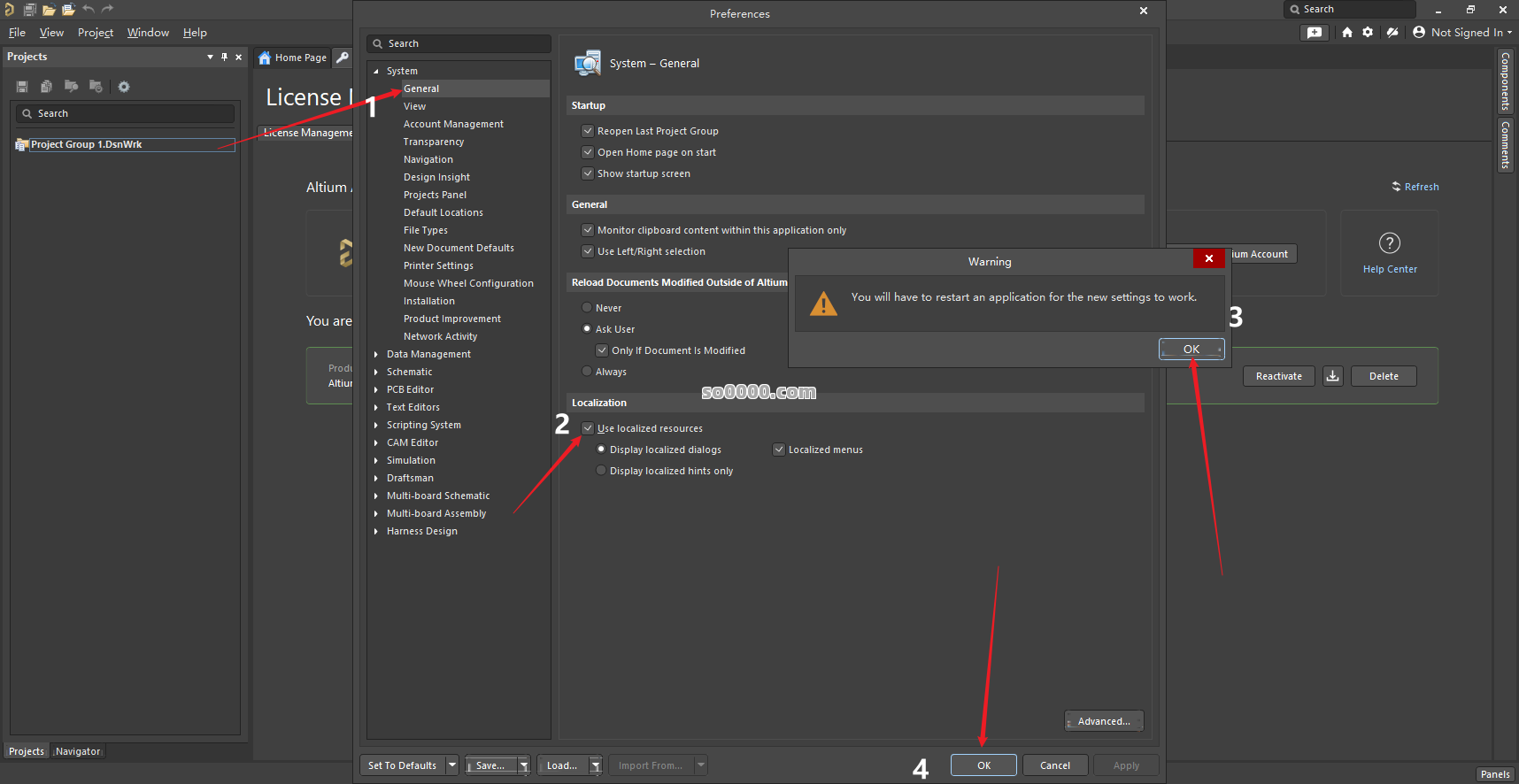Screen dimensions: 1519x784
Task: Select the Display localized hints only option
Action: click(x=601, y=471)
